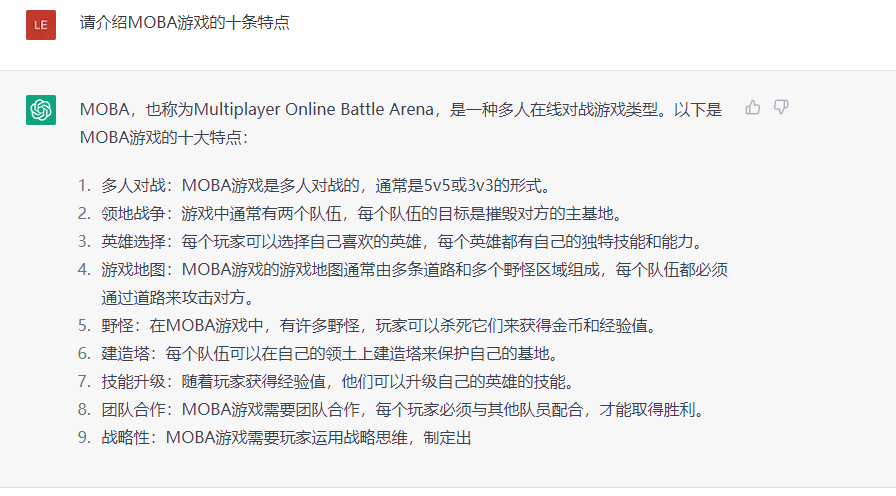The width and height of the screenshot is (896, 496).
Task: Click list item 7 about 技能升级
Action: tap(338, 382)
